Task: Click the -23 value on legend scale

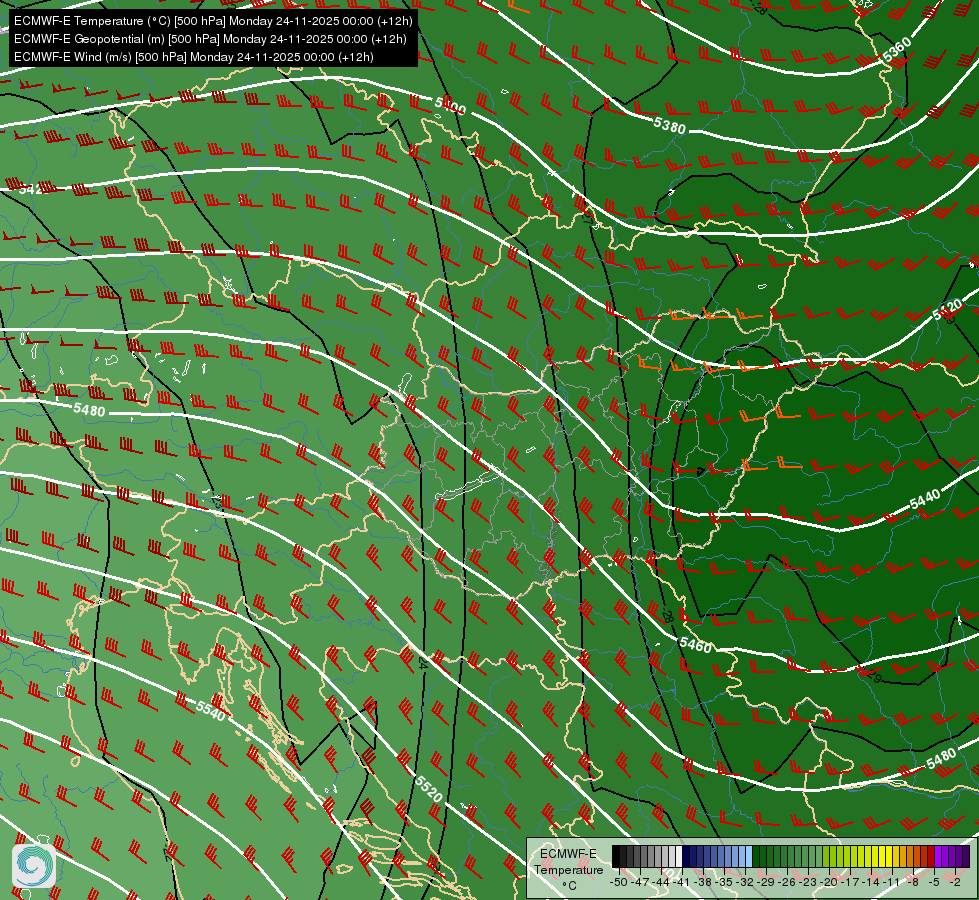Action: [x=808, y=882]
